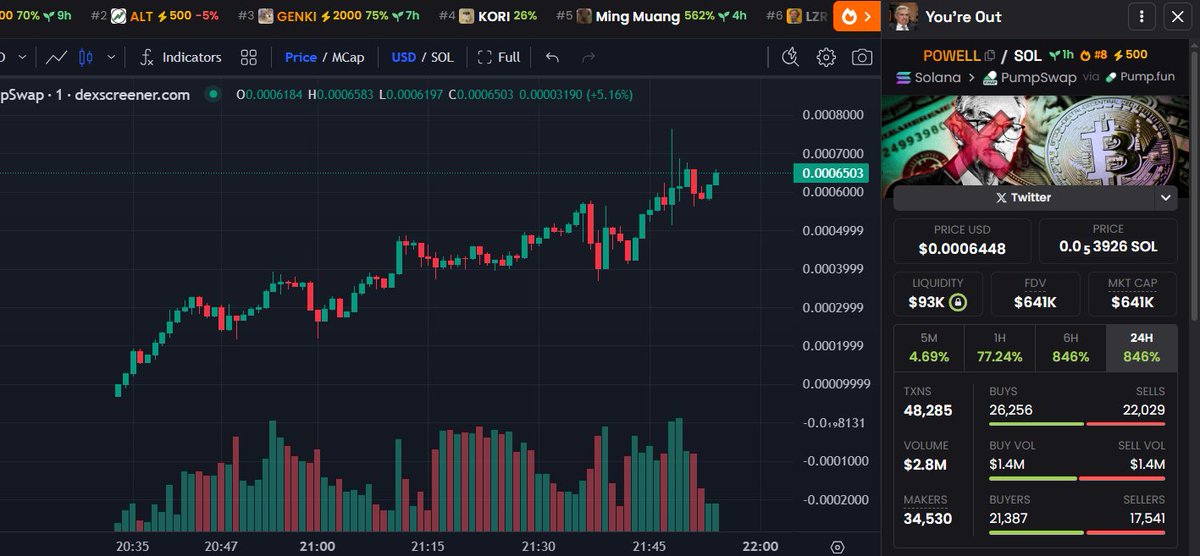
Task: Toggle chart to MCap mode
Action: click(349, 57)
